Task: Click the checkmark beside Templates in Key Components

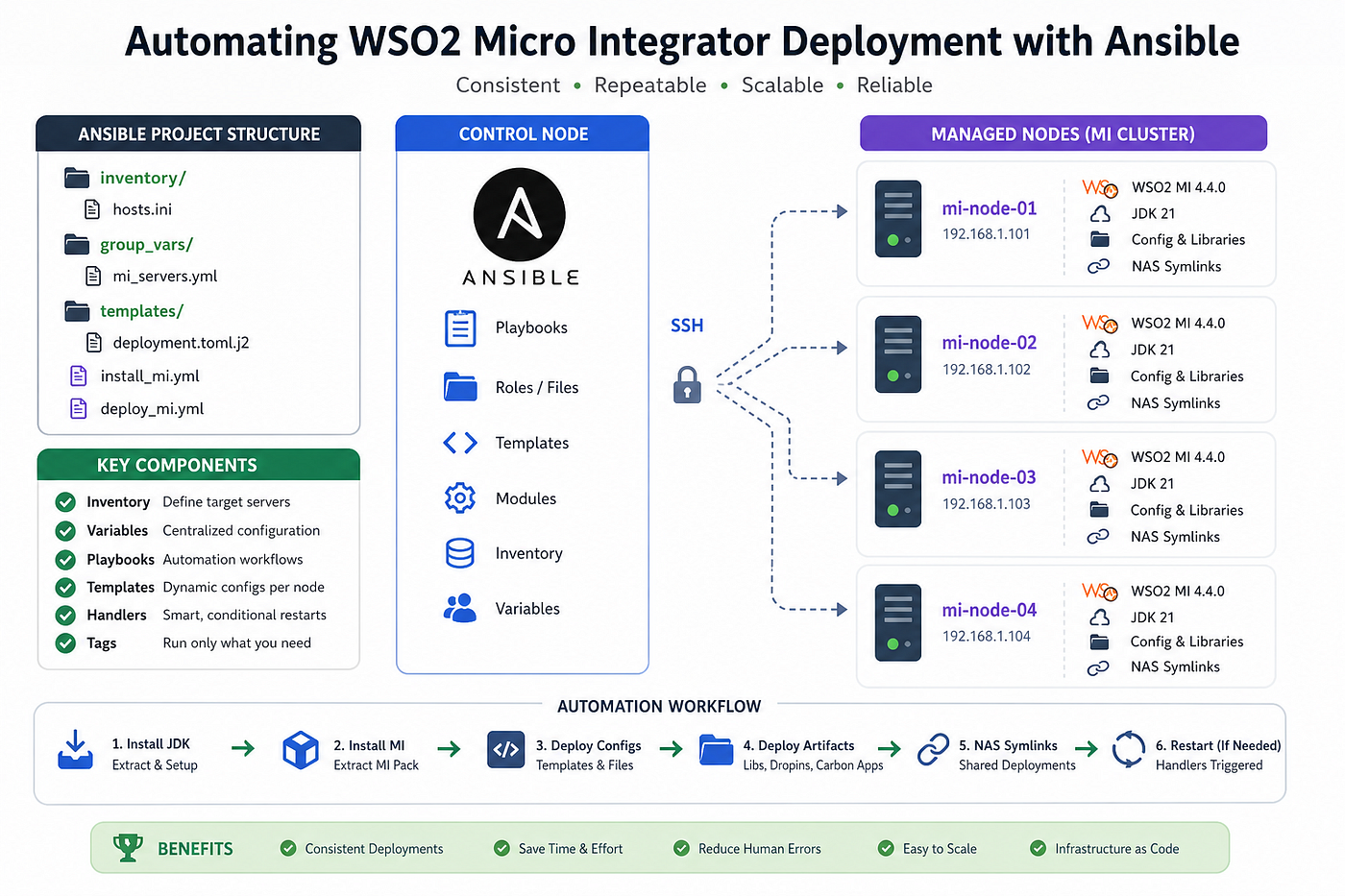Action: tap(65, 587)
